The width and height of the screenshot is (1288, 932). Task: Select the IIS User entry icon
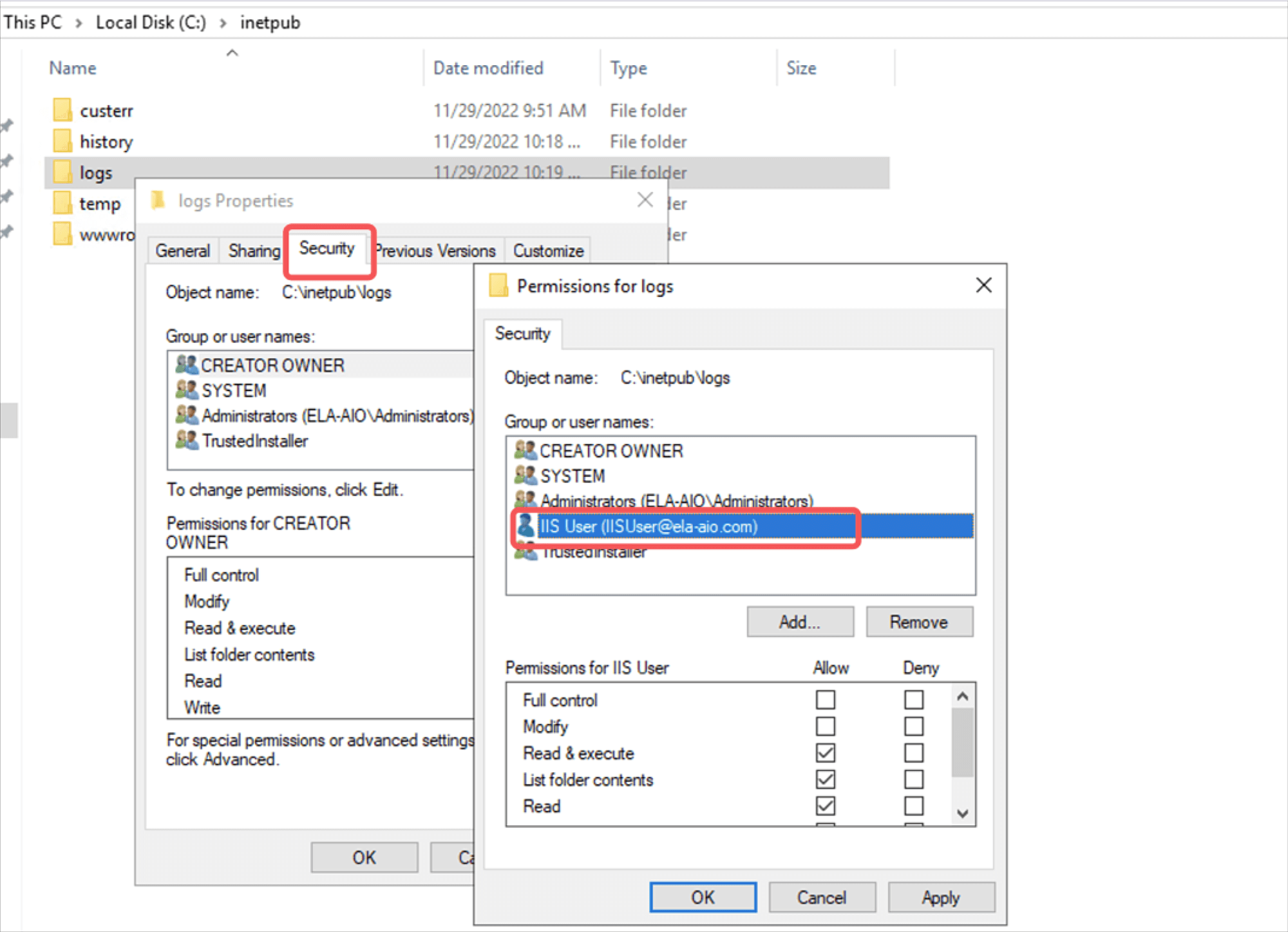click(x=525, y=526)
